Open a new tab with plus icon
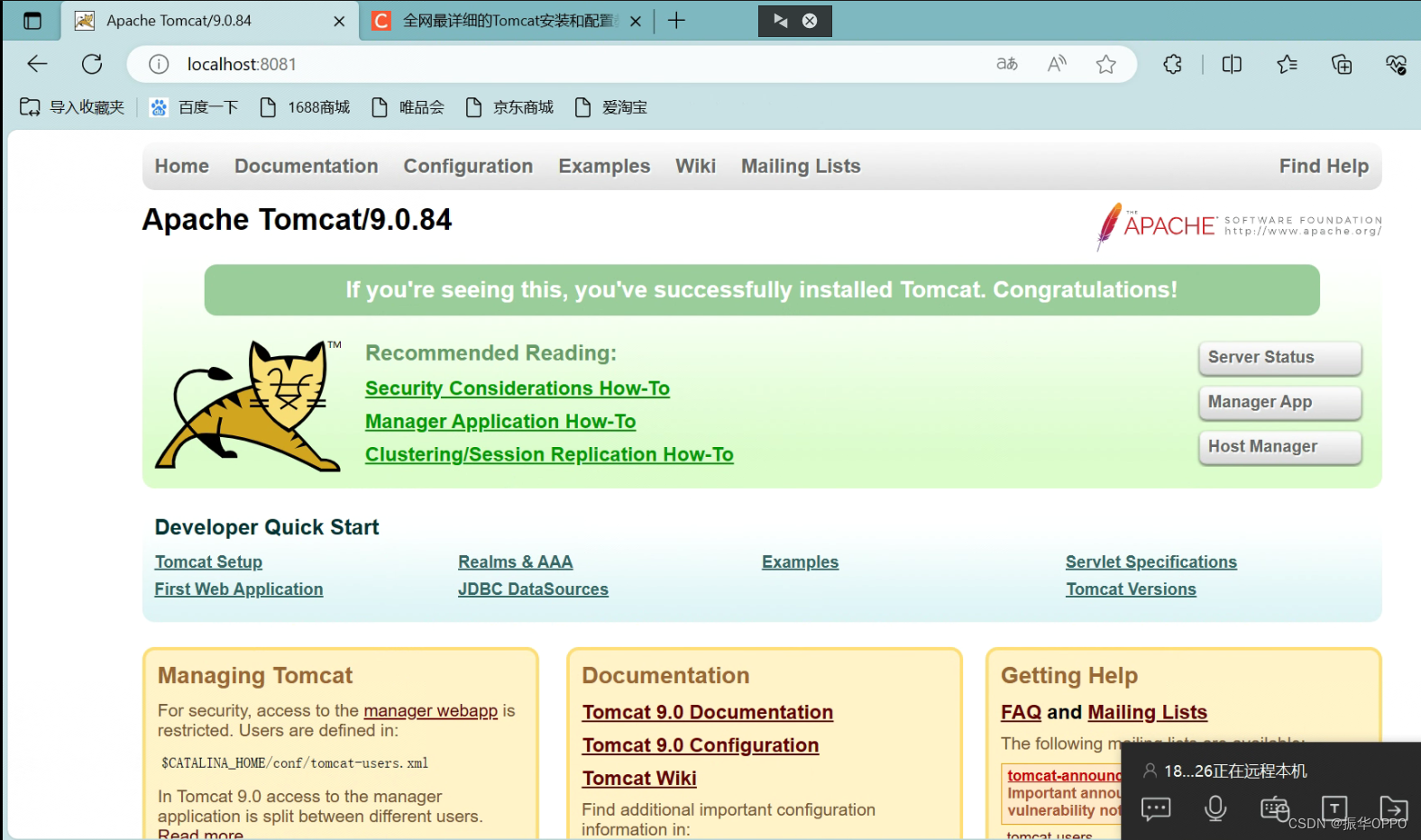 click(x=676, y=21)
